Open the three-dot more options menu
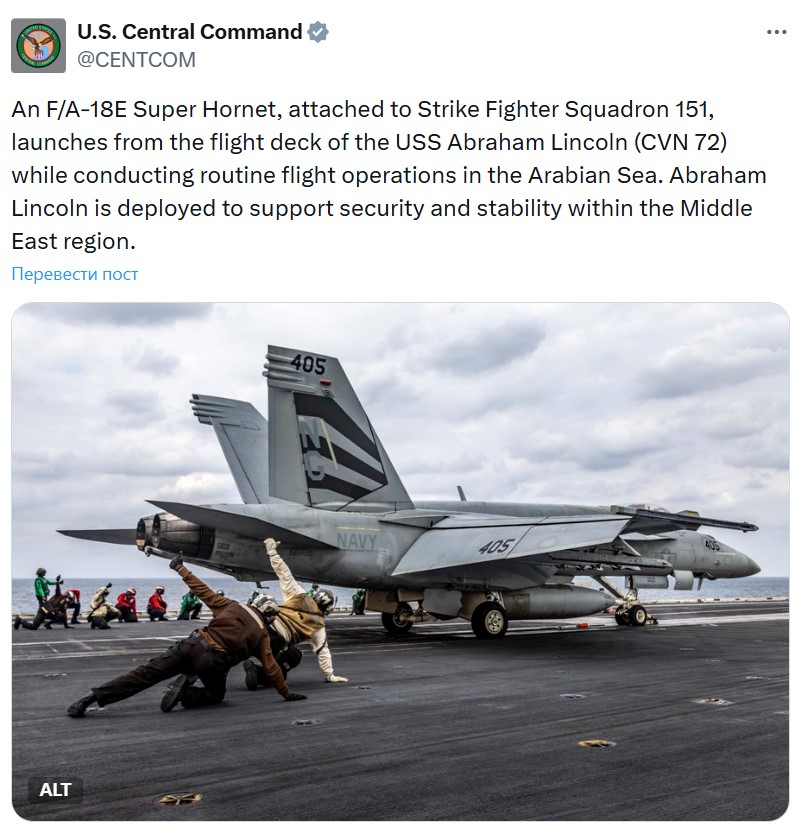The width and height of the screenshot is (804, 835). pyautogui.click(x=776, y=32)
